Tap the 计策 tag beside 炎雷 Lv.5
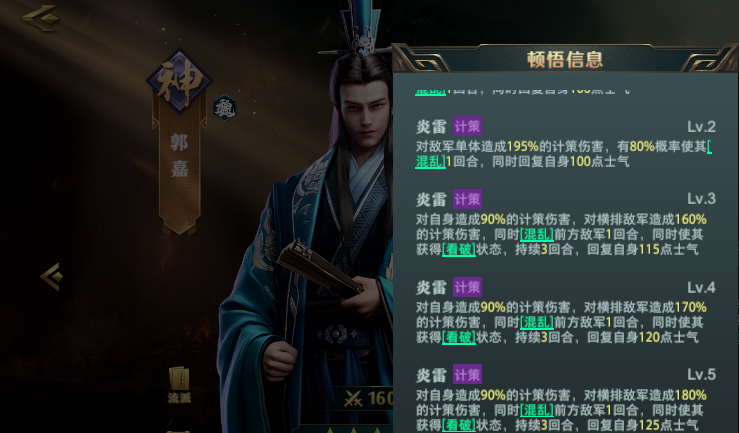This screenshot has width=739, height=433. click(467, 375)
